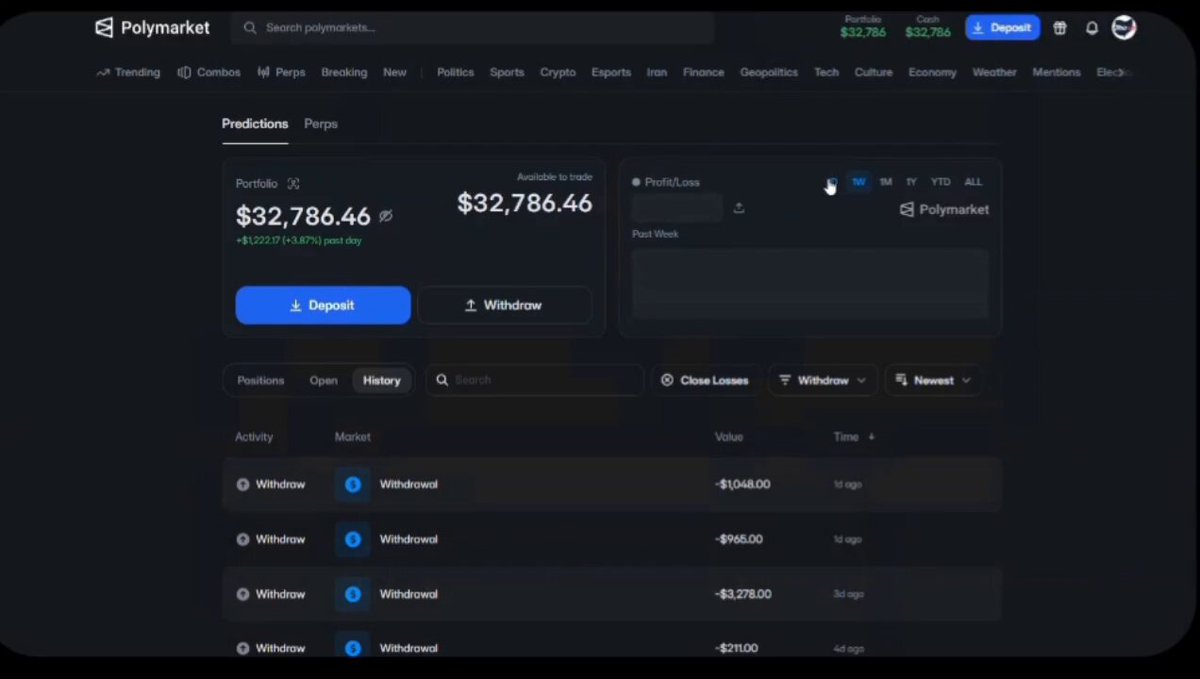
Task: Focus the Search polymarkets field
Action: point(472,28)
